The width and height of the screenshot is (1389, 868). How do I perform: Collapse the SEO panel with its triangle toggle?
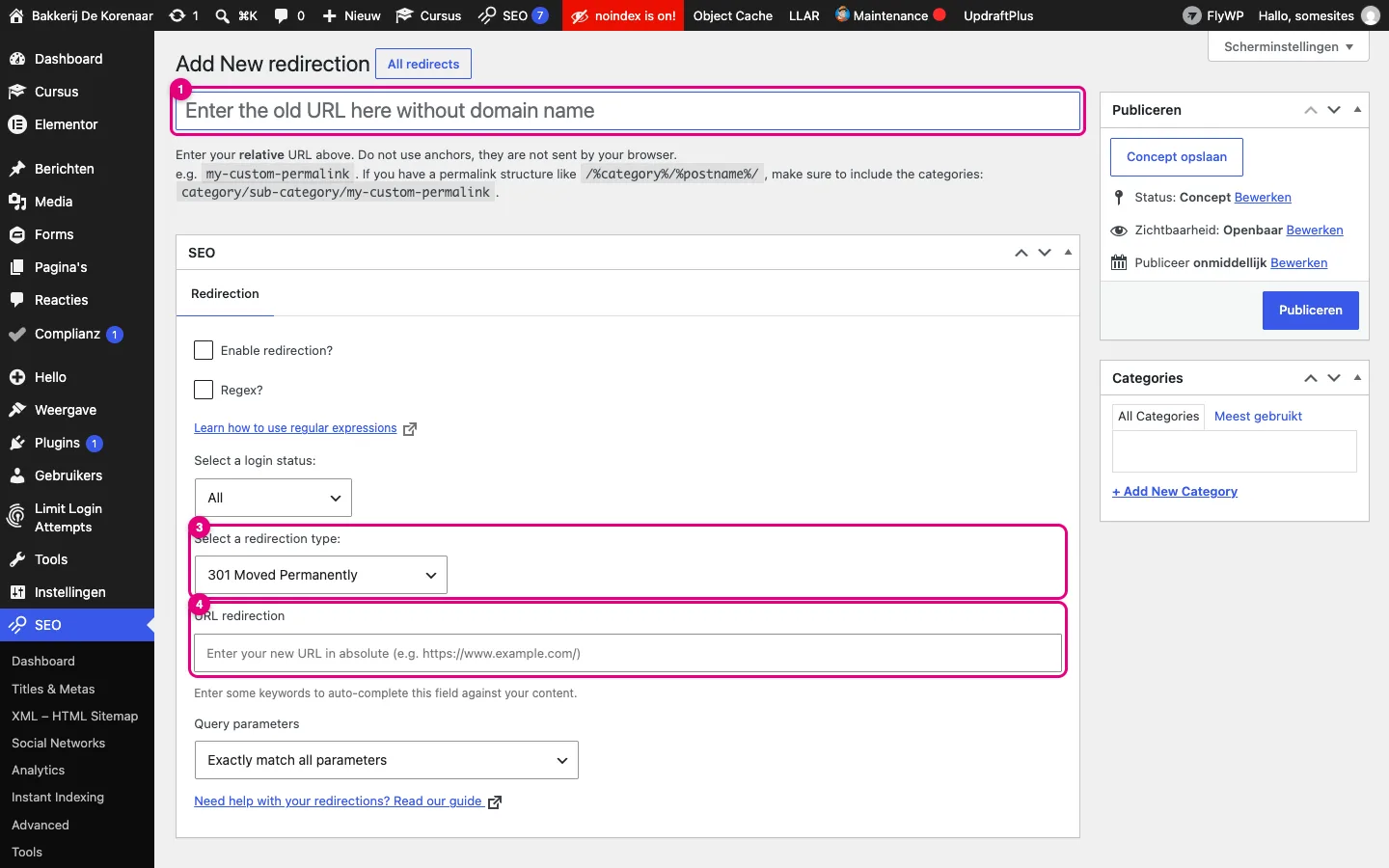click(1068, 253)
